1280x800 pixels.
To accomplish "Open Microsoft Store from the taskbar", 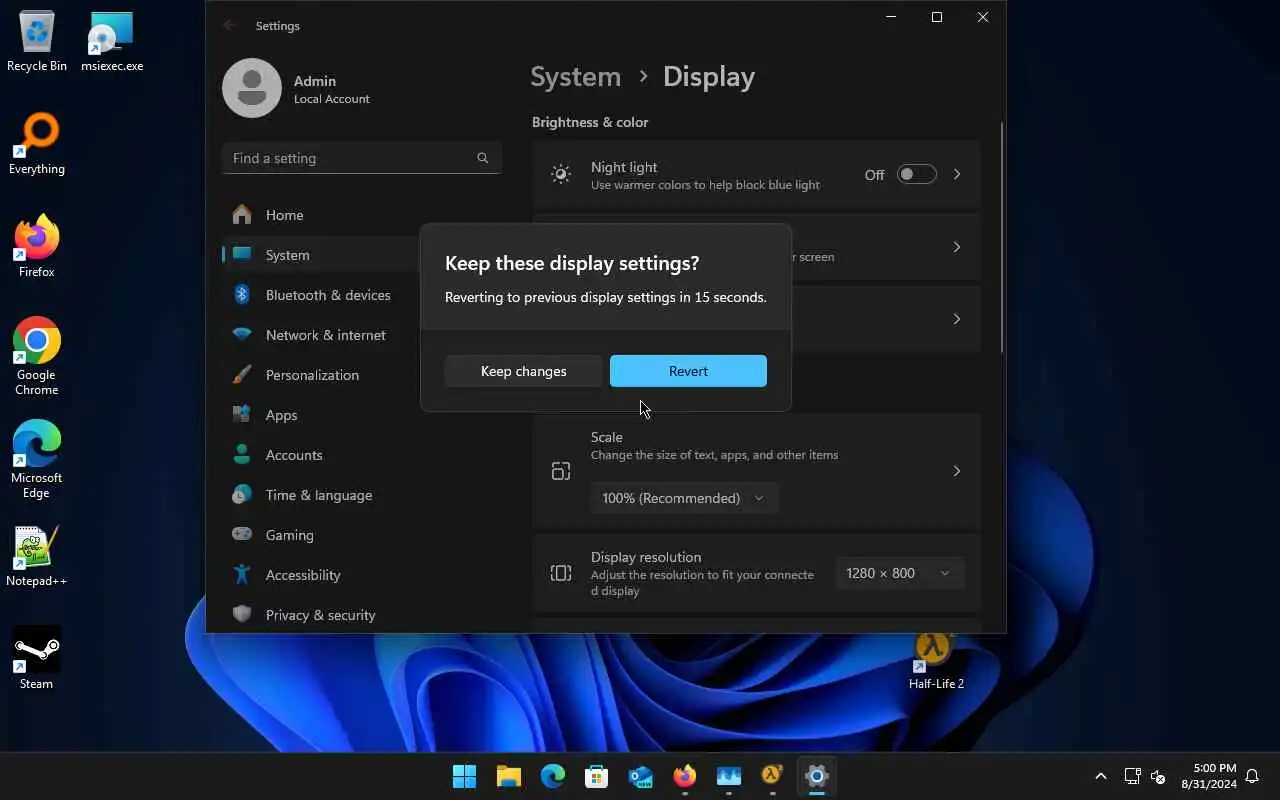I will coord(597,776).
